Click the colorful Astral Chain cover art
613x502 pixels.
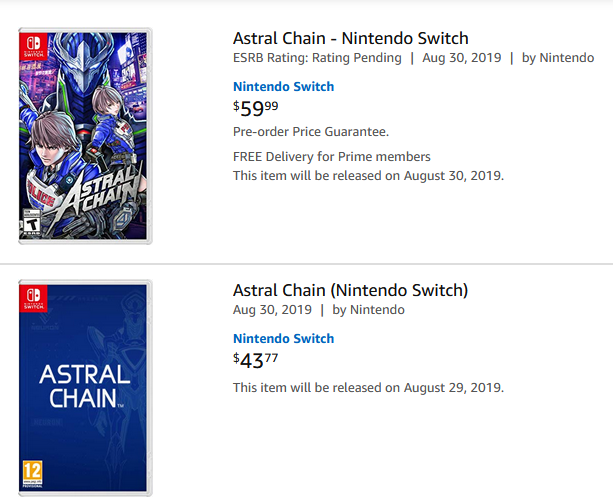[x=85, y=136]
